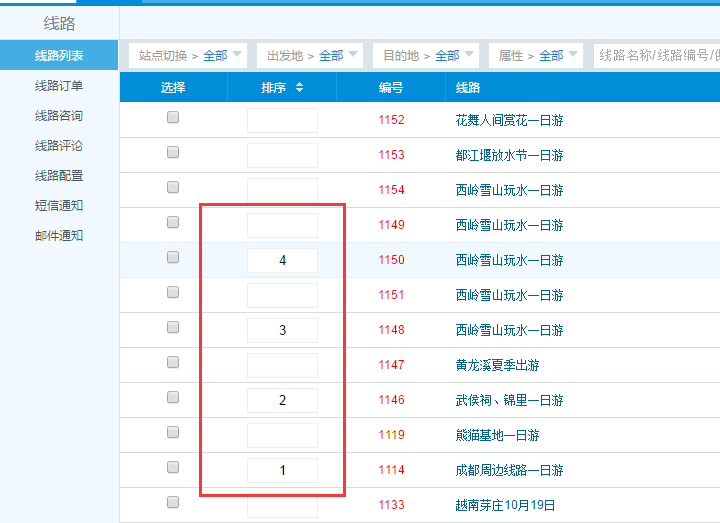
Task: Open 熊猫基地一日游 route link
Action: (x=497, y=435)
